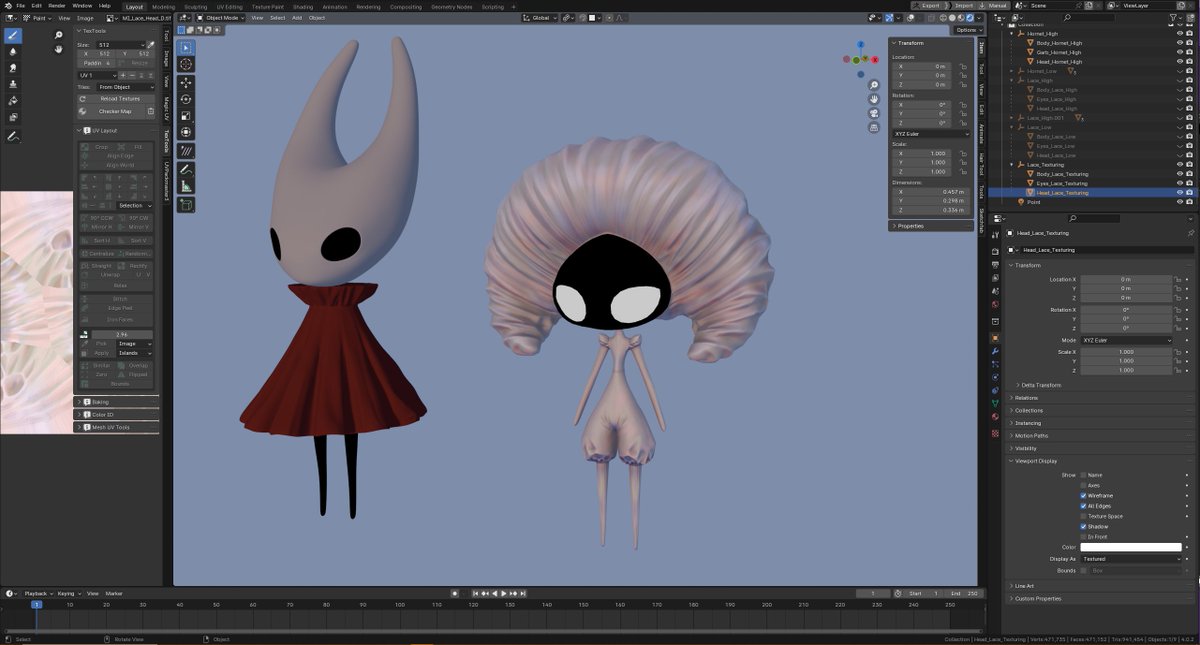This screenshot has width=1200, height=645.
Task: Switch to the UV Editing workspace tab
Action: [229, 6]
